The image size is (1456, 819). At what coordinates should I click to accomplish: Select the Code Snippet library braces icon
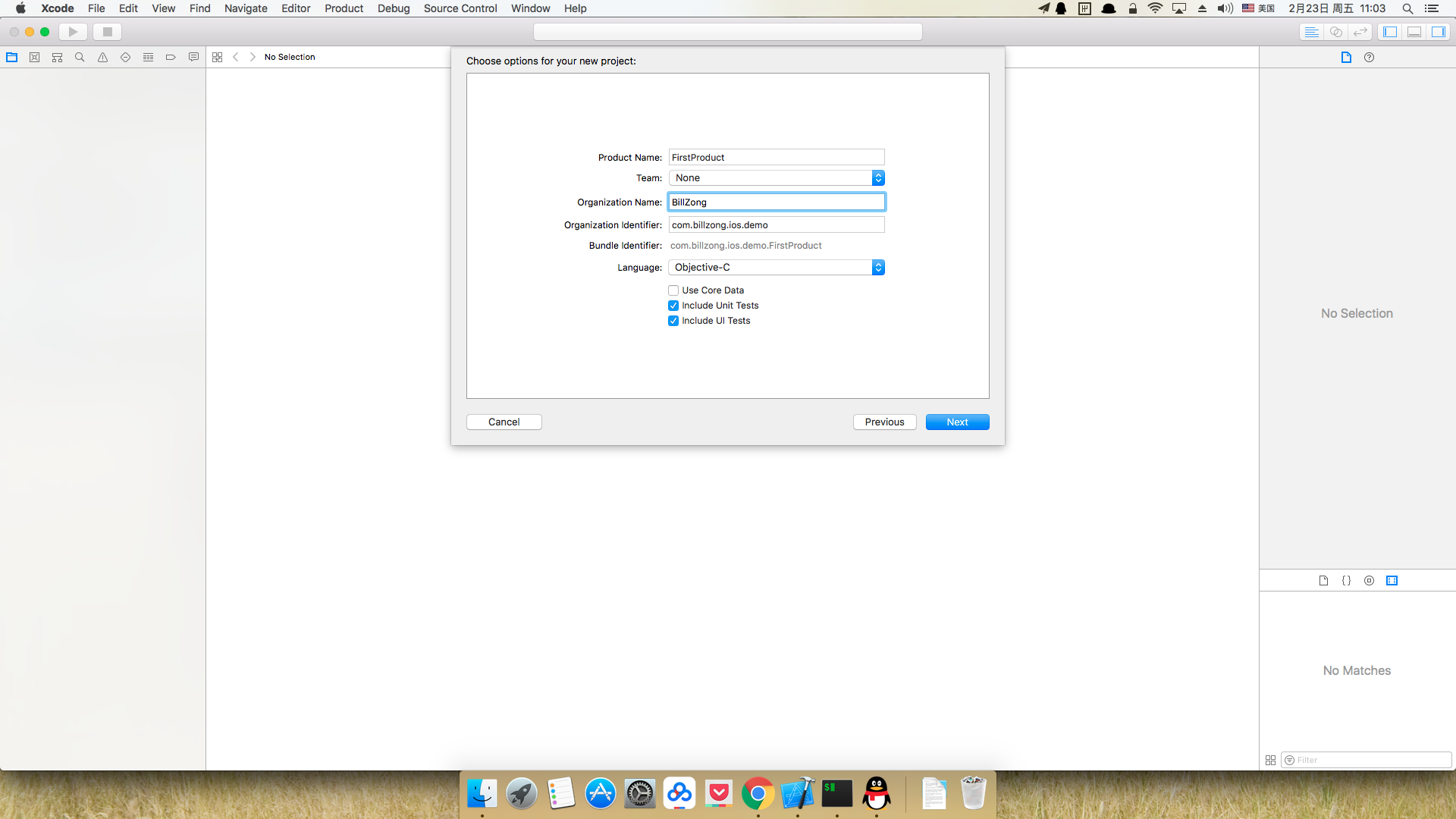click(1346, 580)
